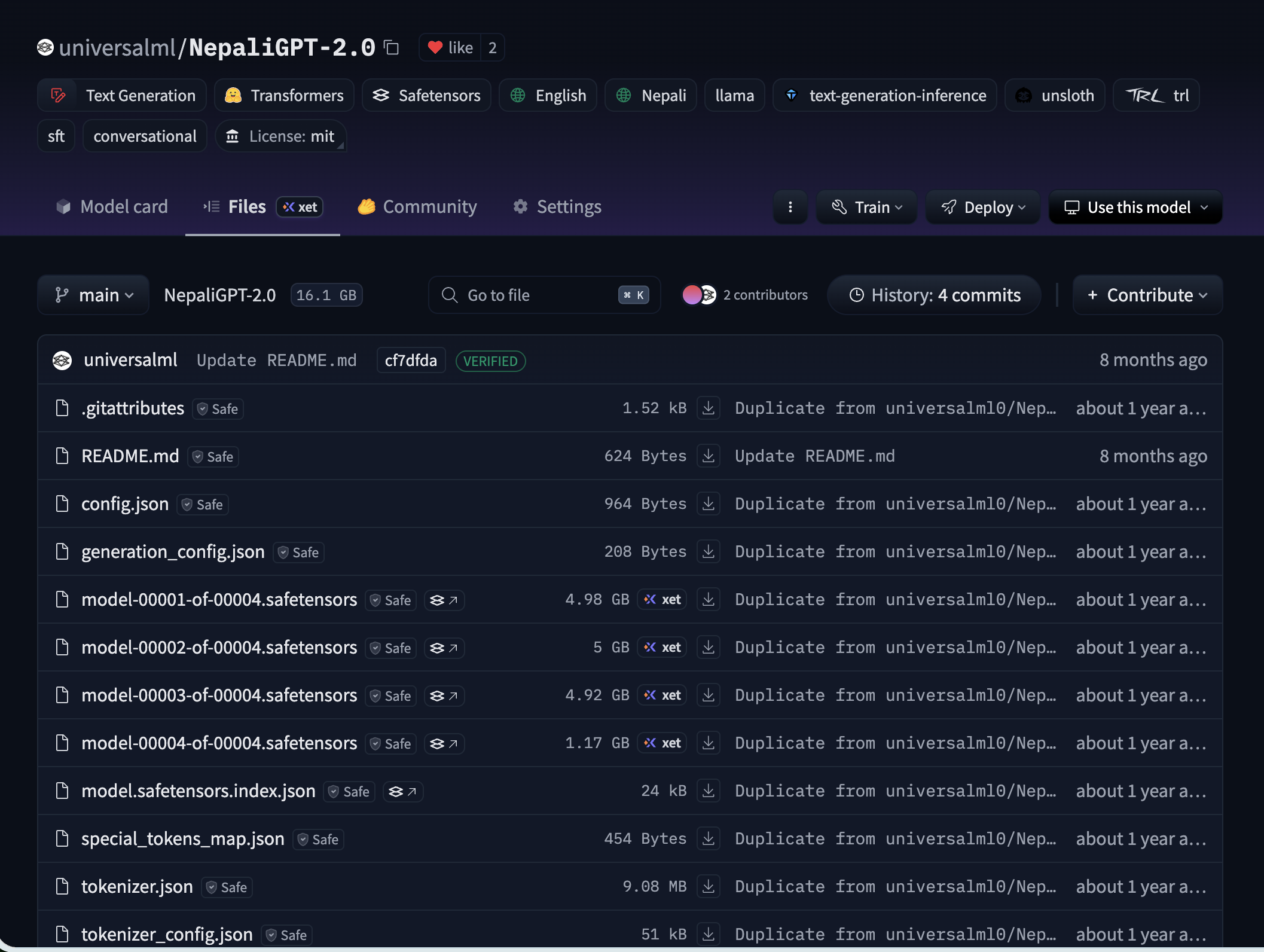Open the Community tab
Image resolution: width=1264 pixels, height=952 pixels.
(417, 207)
